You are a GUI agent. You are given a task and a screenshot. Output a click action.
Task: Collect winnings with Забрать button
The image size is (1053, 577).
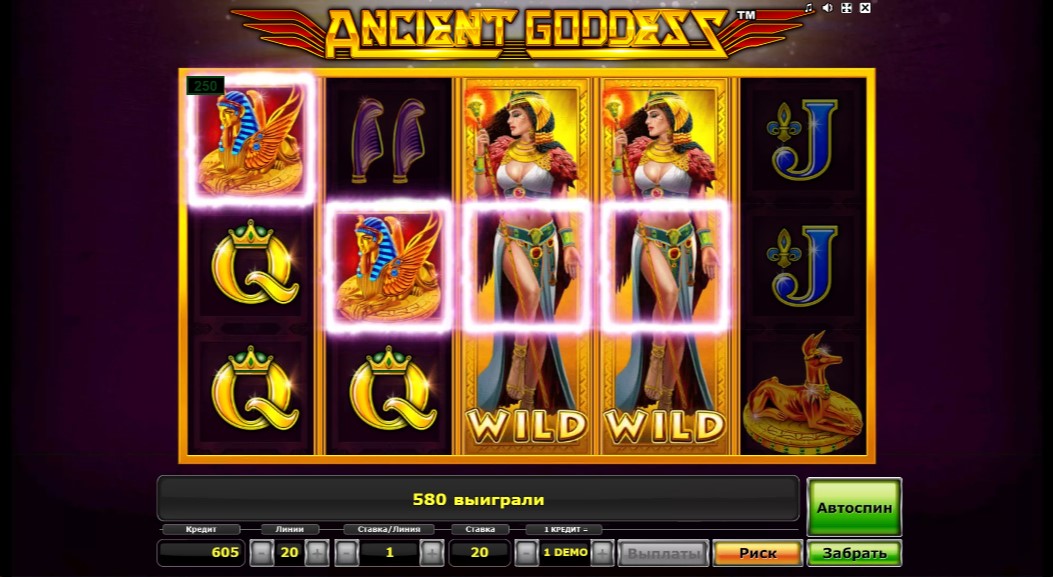point(854,553)
